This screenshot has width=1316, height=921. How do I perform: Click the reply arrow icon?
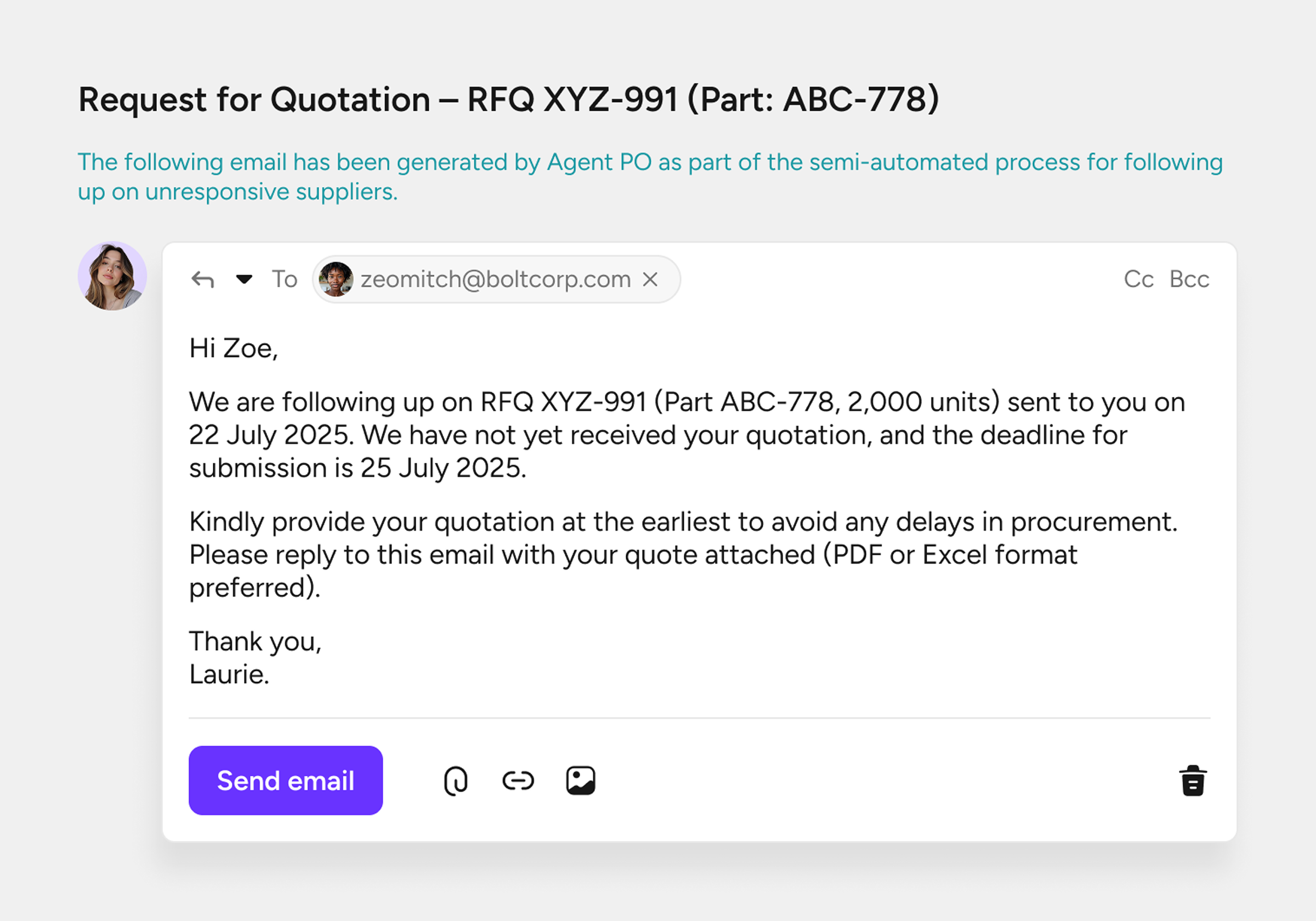[x=202, y=280]
